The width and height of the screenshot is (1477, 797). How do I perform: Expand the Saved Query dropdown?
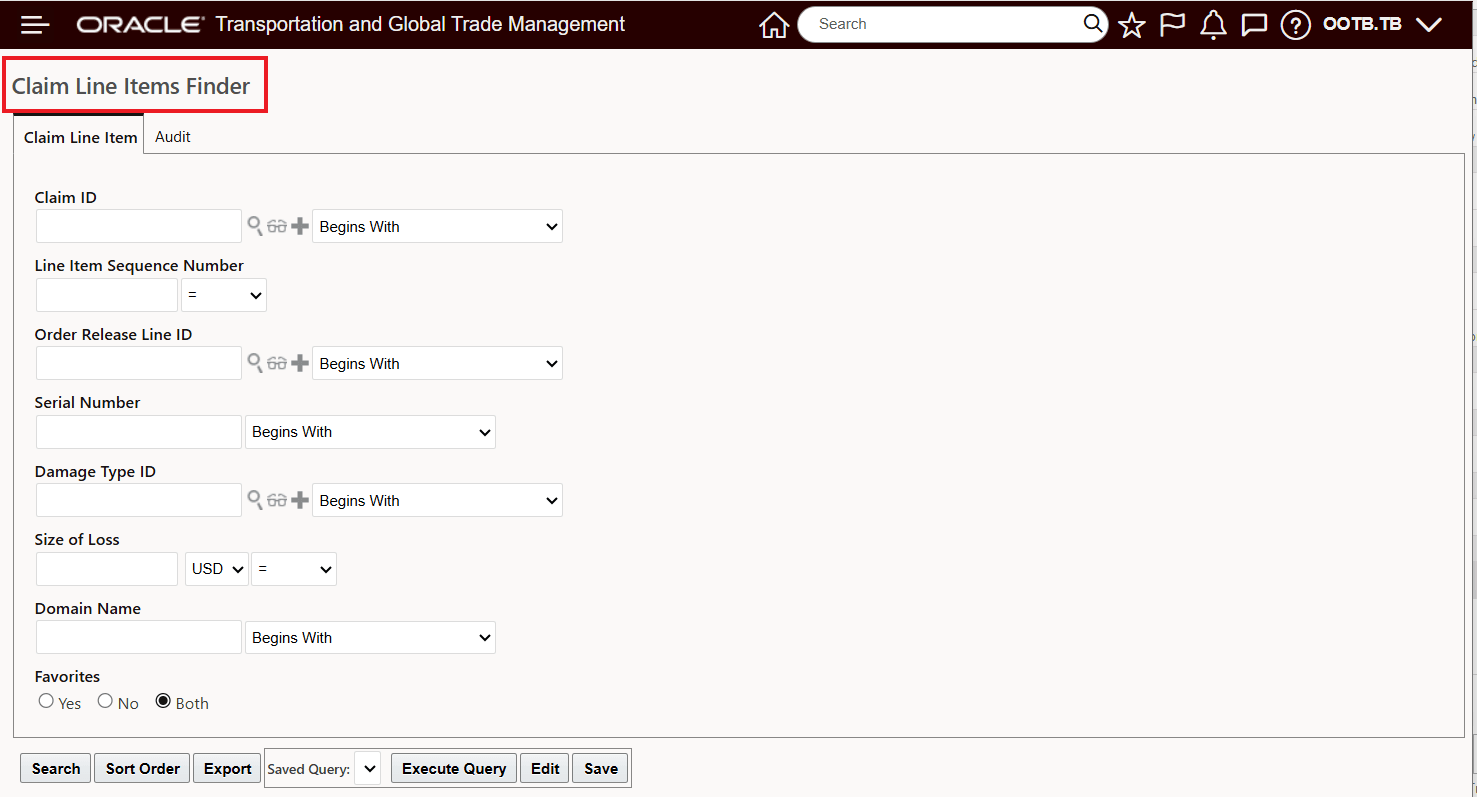368,768
